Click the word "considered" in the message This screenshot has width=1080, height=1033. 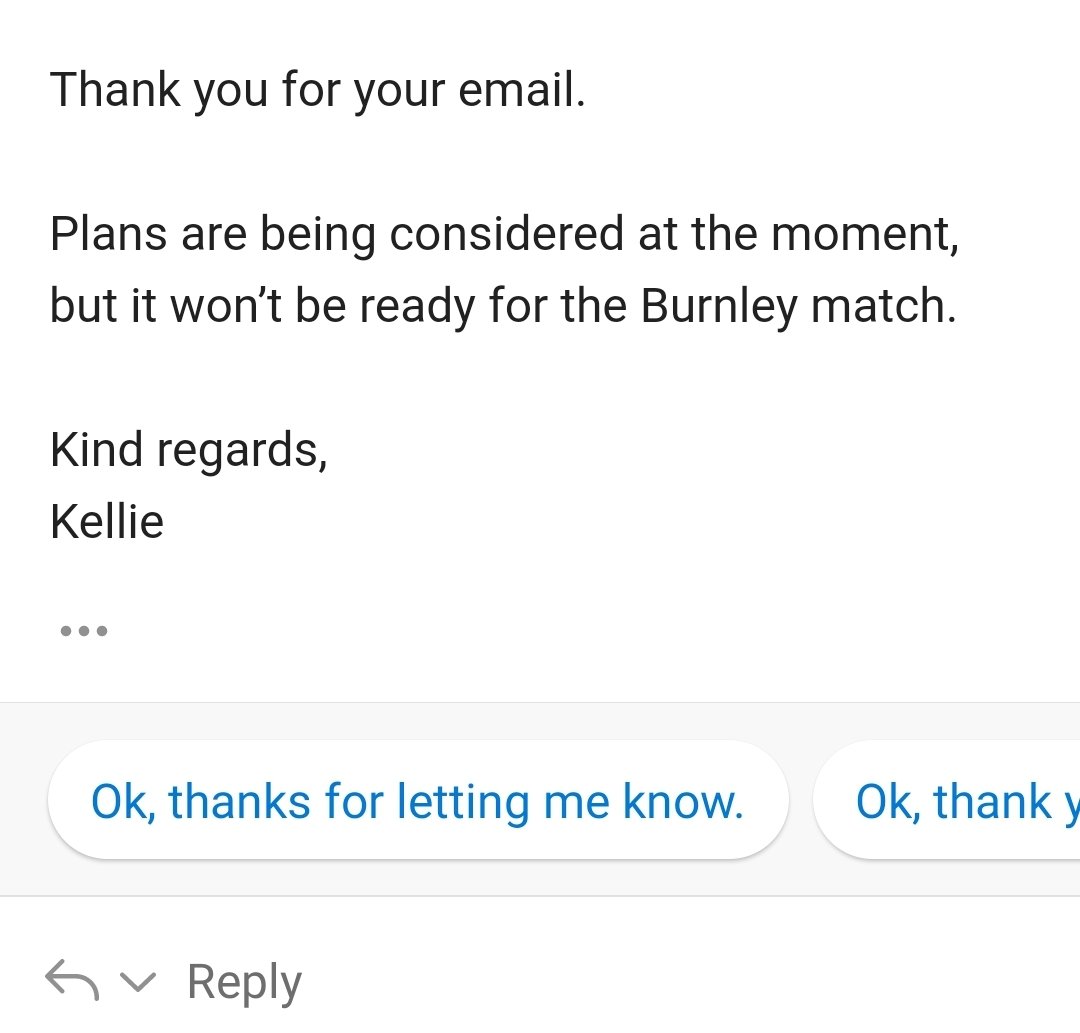[506, 234]
